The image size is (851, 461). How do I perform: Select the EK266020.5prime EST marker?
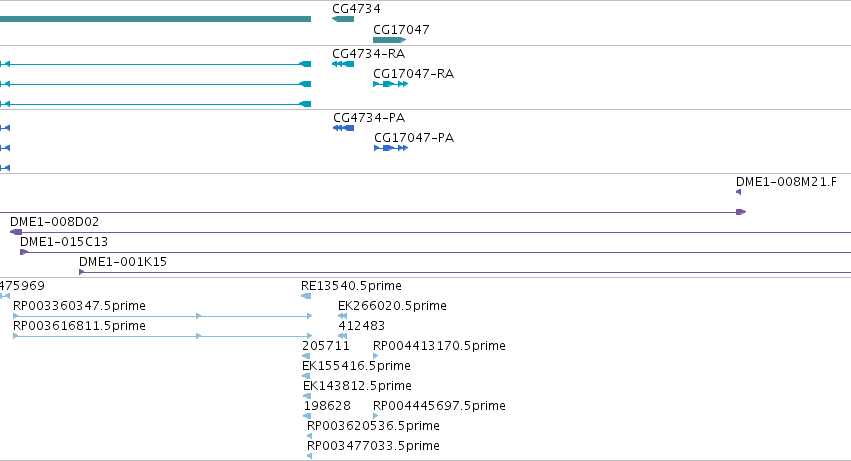342,316
